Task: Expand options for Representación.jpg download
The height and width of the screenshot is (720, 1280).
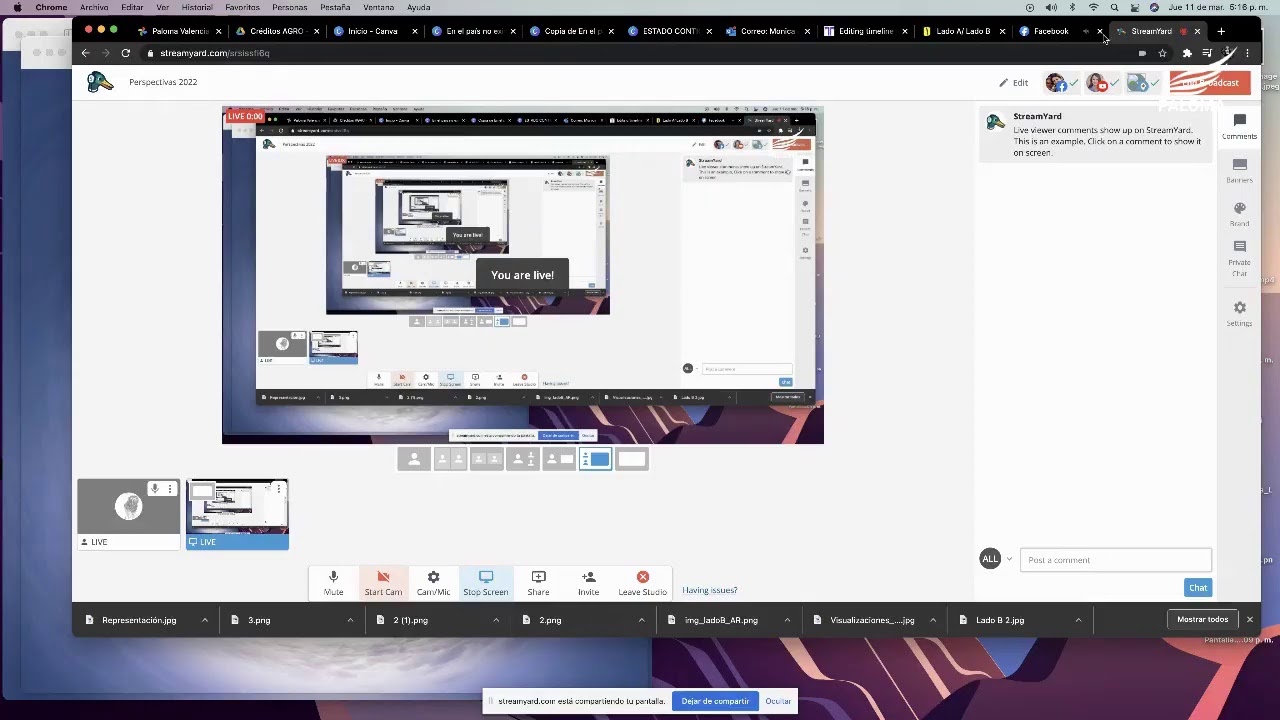Action: coord(205,620)
